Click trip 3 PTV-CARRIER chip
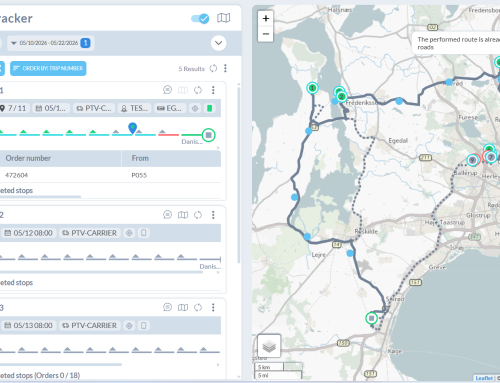Image resolution: width=500 pixels, height=383 pixels. click(90, 325)
